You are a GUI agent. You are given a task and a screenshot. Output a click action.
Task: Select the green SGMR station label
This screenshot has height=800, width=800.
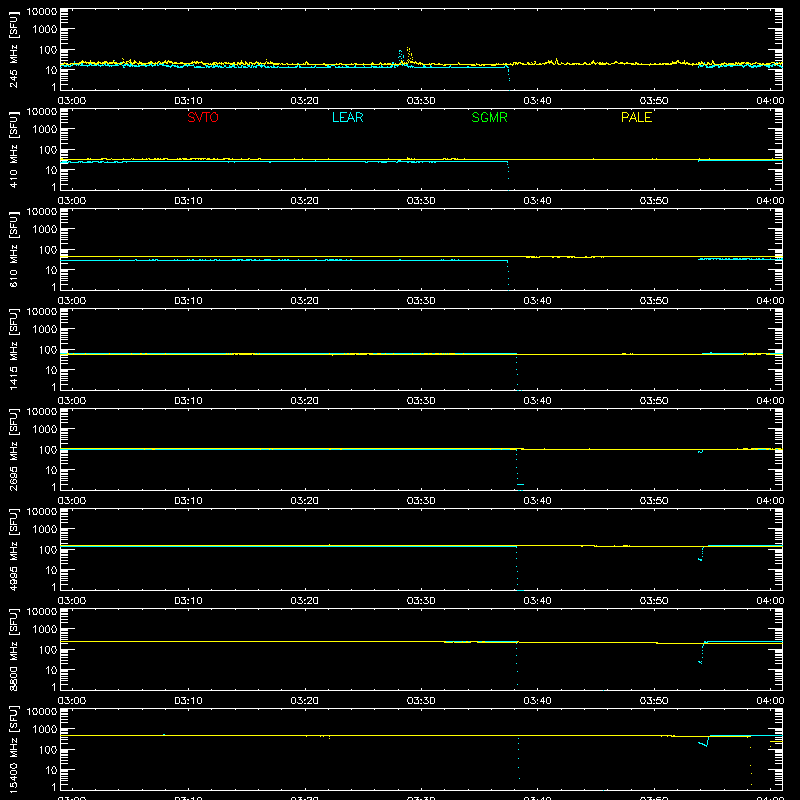(489, 117)
